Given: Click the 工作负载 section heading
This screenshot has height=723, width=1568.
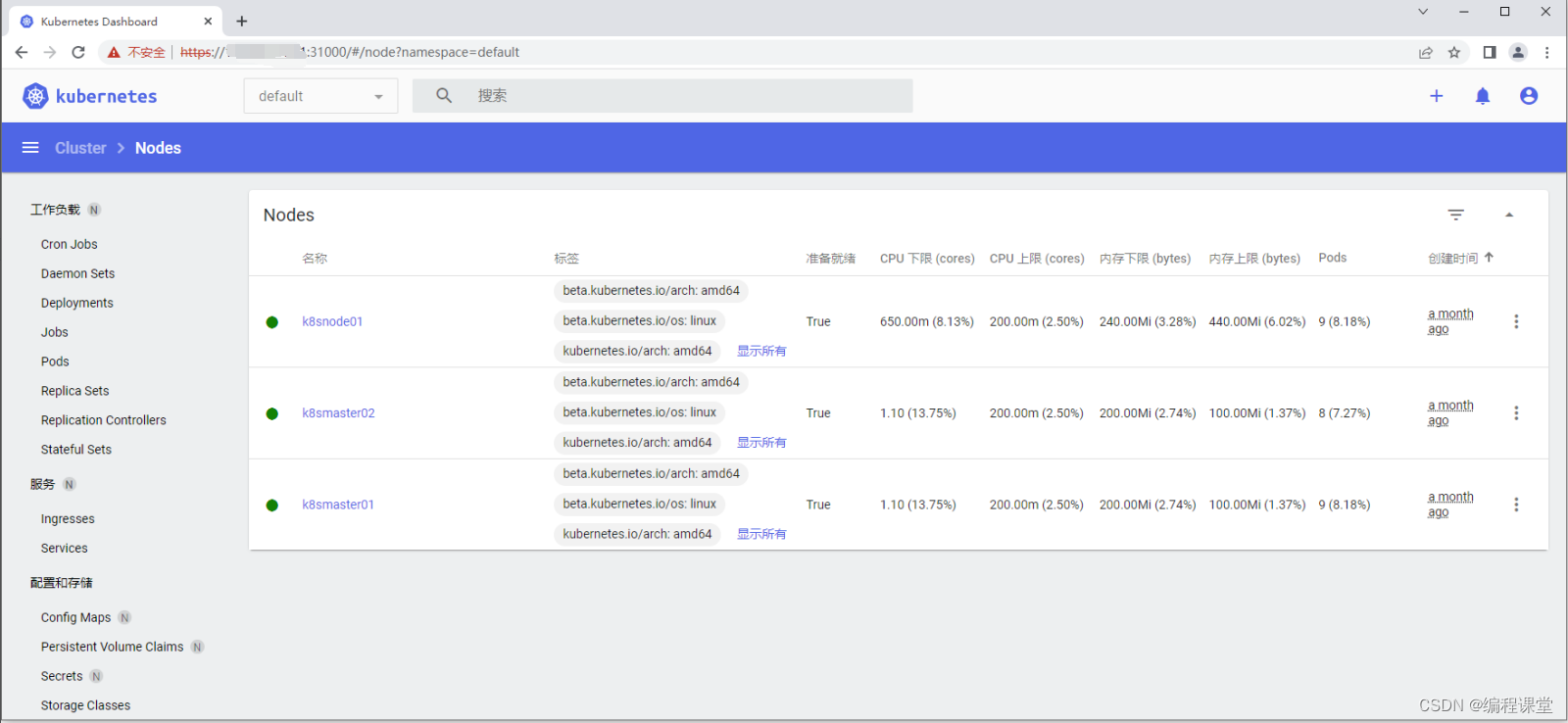Looking at the screenshot, I should 55,210.
